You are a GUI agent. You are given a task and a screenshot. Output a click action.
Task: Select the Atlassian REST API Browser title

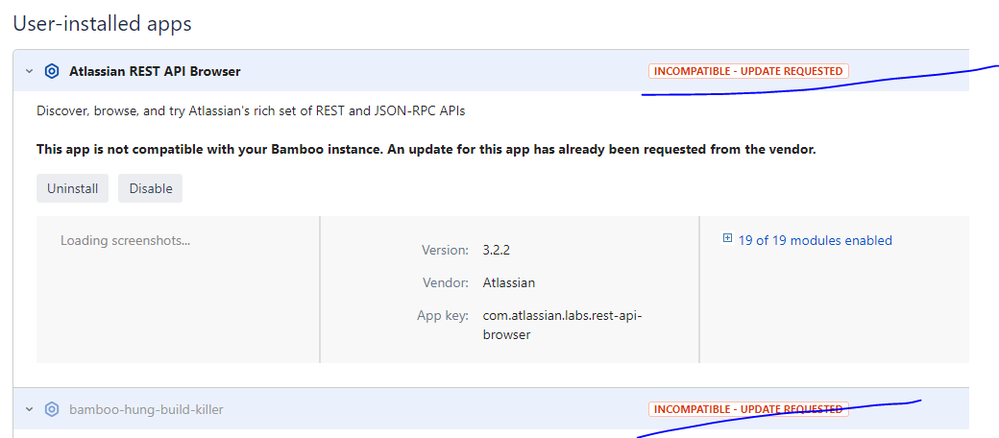pos(155,71)
